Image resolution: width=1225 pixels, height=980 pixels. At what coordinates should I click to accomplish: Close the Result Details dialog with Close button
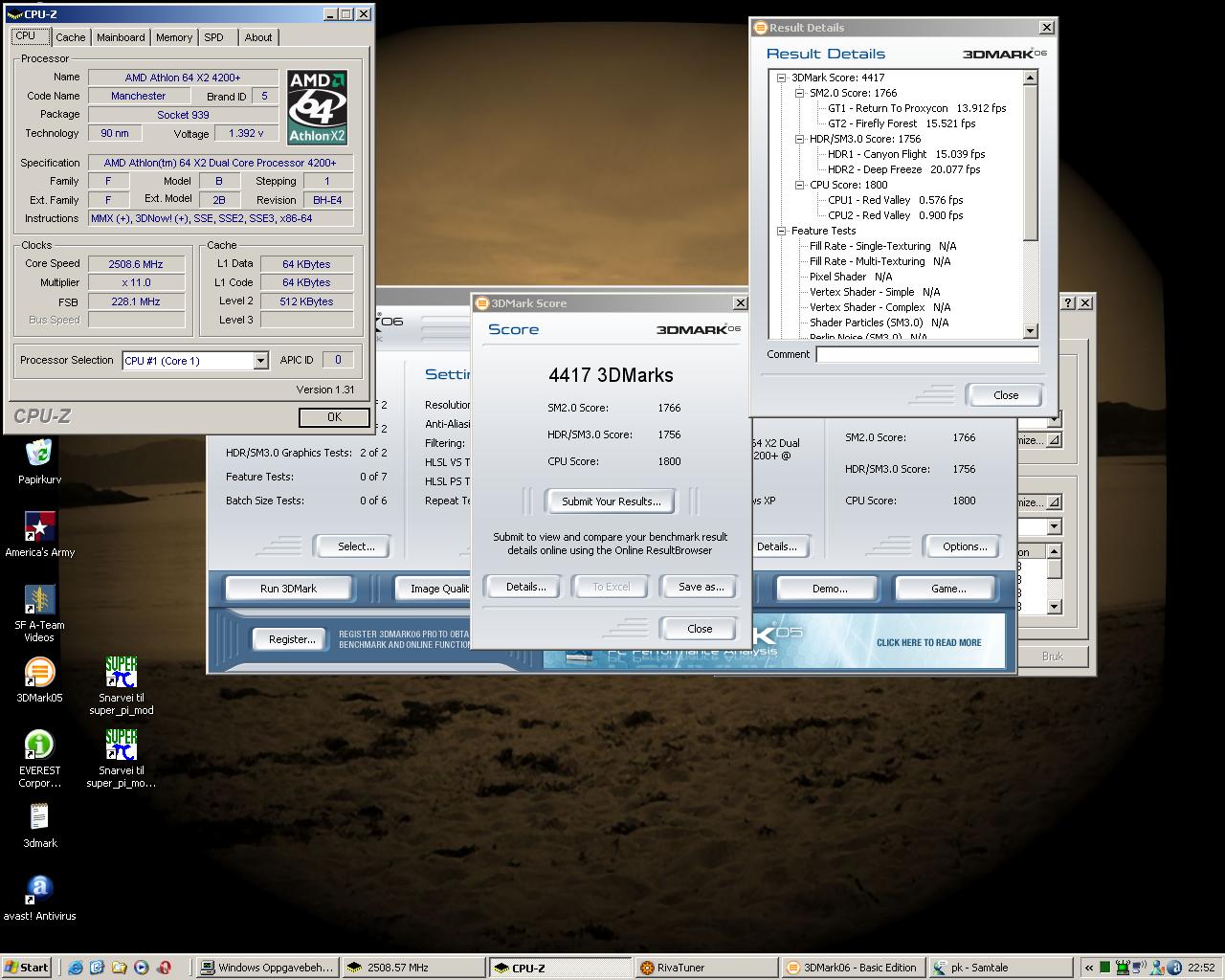pyautogui.click(x=1005, y=395)
